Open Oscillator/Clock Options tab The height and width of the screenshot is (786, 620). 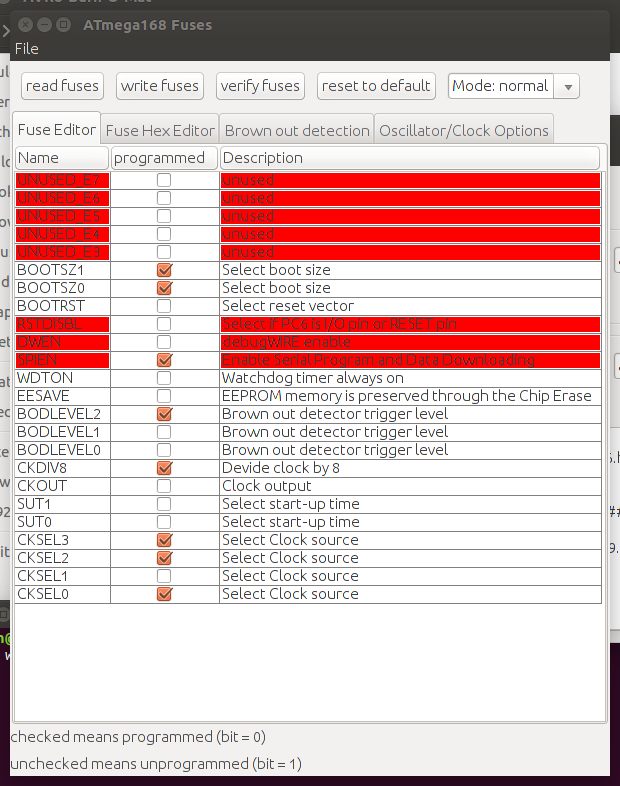click(x=464, y=131)
